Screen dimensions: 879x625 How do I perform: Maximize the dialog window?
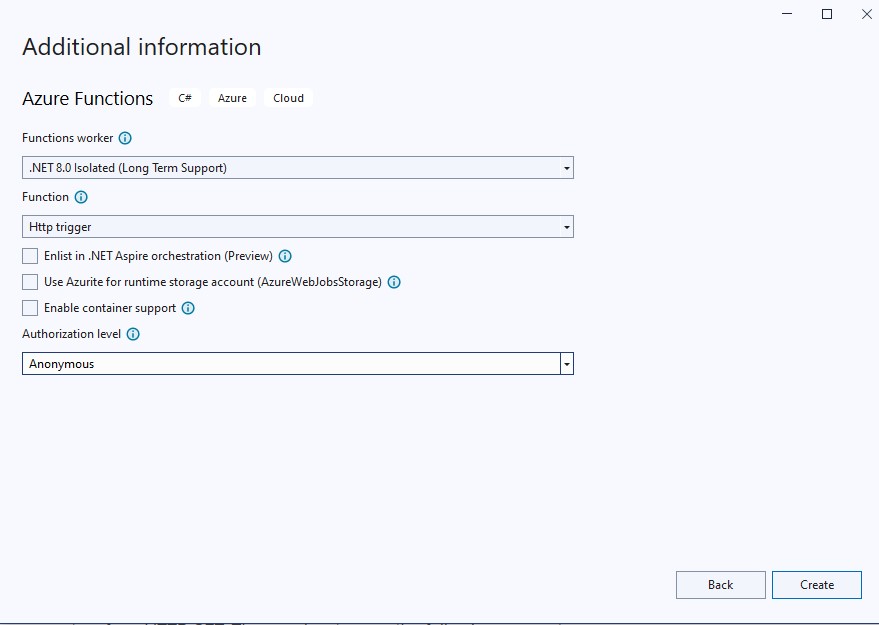pyautogui.click(x=827, y=14)
